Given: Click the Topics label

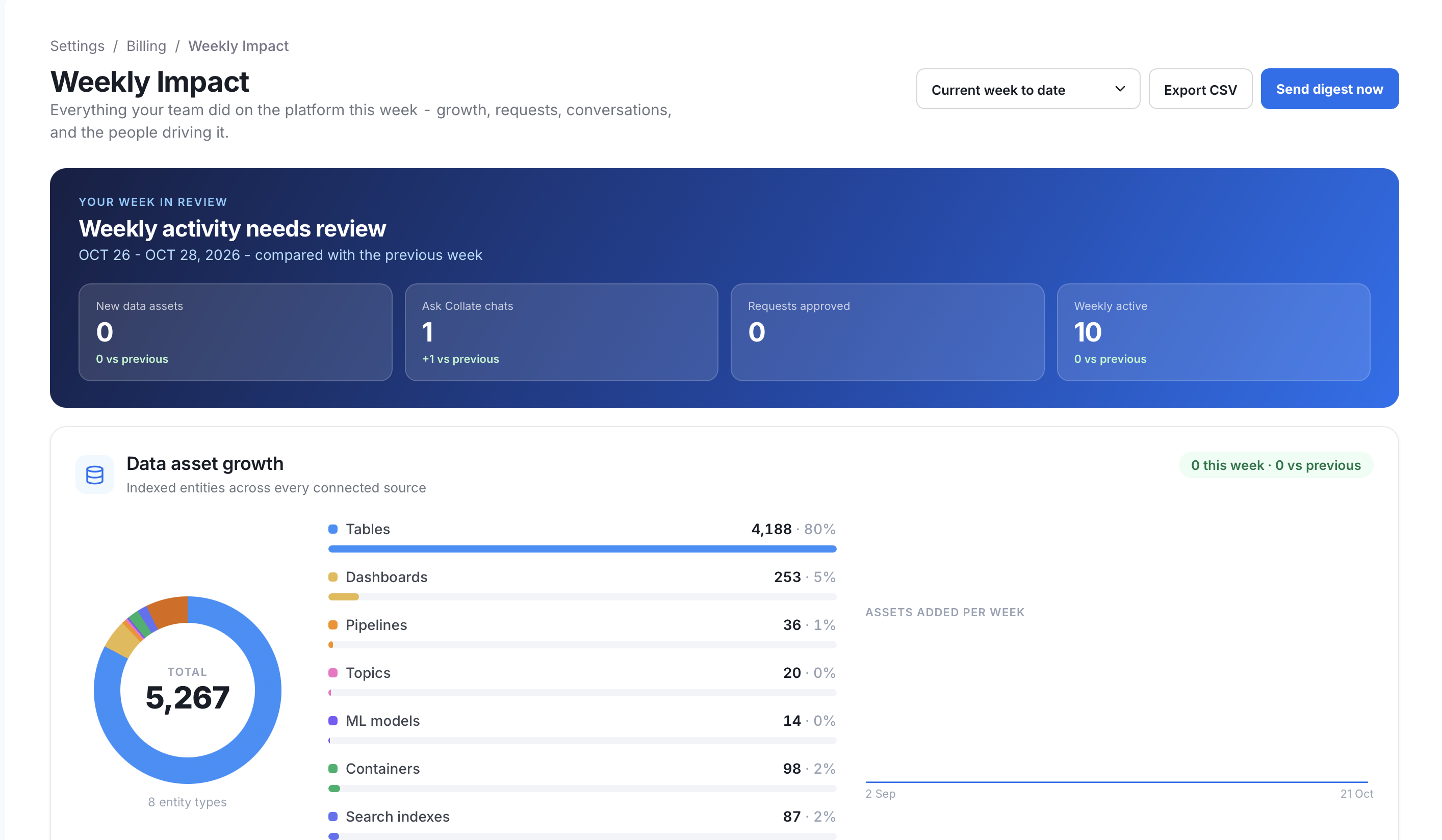Looking at the screenshot, I should [x=368, y=673].
